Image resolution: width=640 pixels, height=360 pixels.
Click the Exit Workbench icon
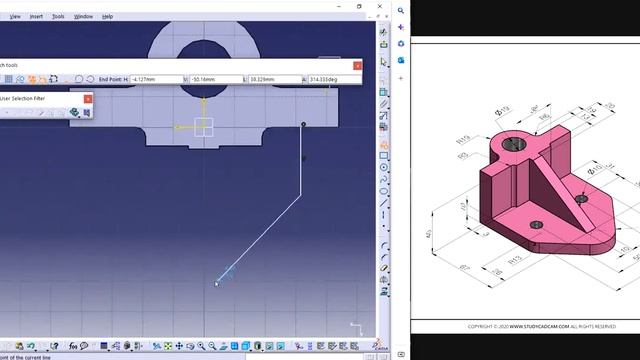pyautogui.click(x=384, y=44)
